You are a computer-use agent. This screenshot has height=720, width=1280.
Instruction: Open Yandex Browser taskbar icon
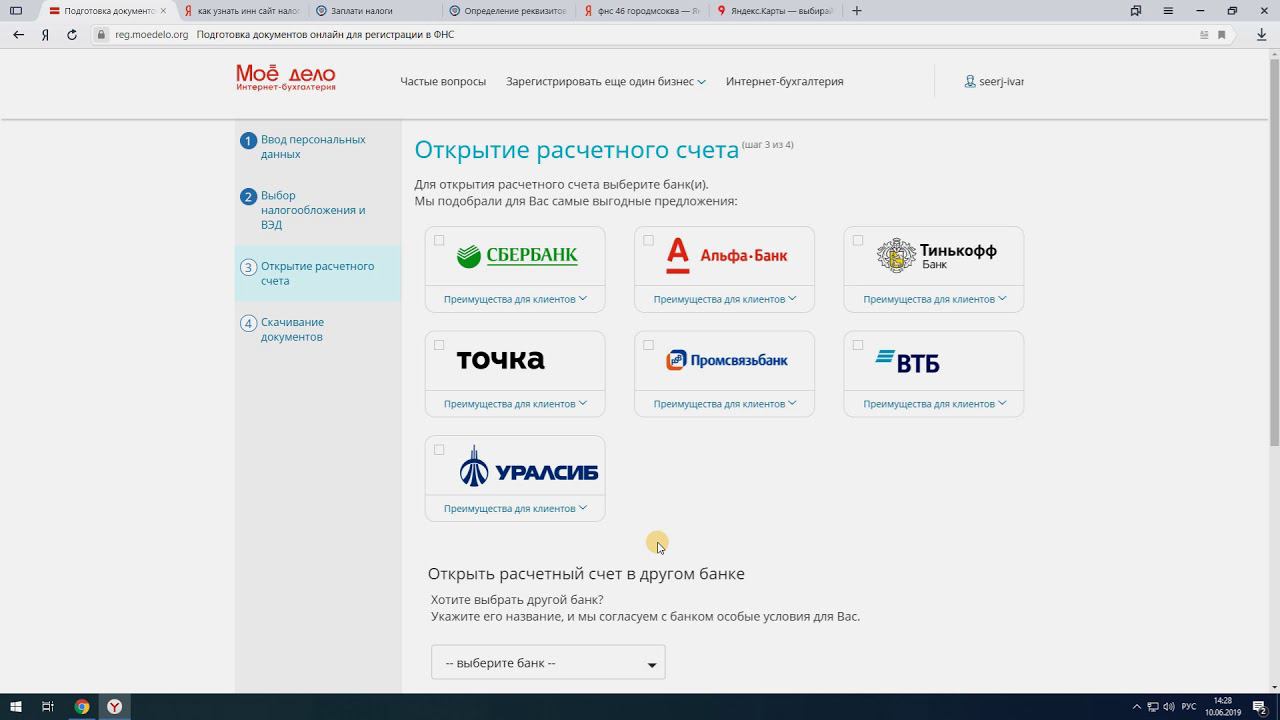pos(115,707)
